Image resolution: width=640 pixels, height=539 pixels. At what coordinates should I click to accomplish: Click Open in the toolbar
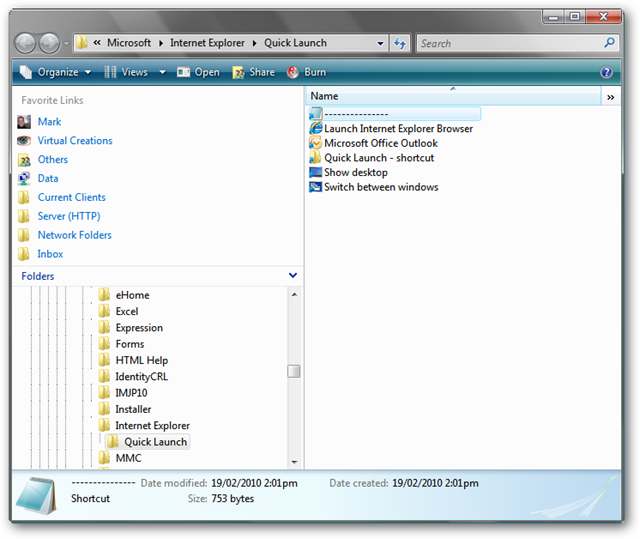point(198,72)
